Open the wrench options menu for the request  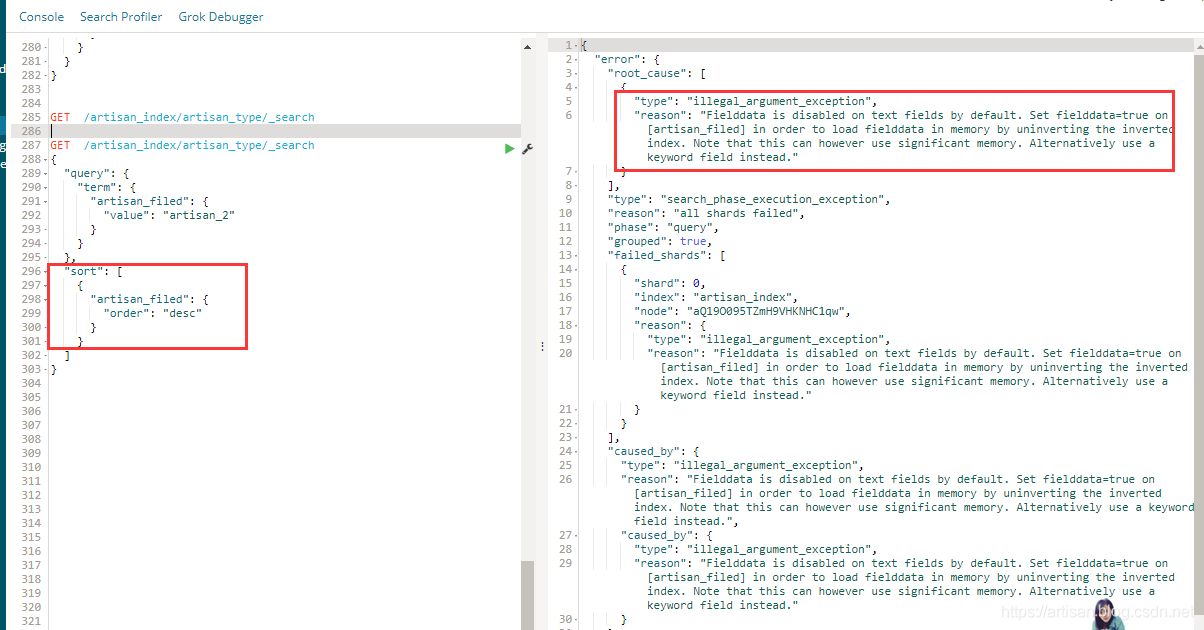(527, 148)
